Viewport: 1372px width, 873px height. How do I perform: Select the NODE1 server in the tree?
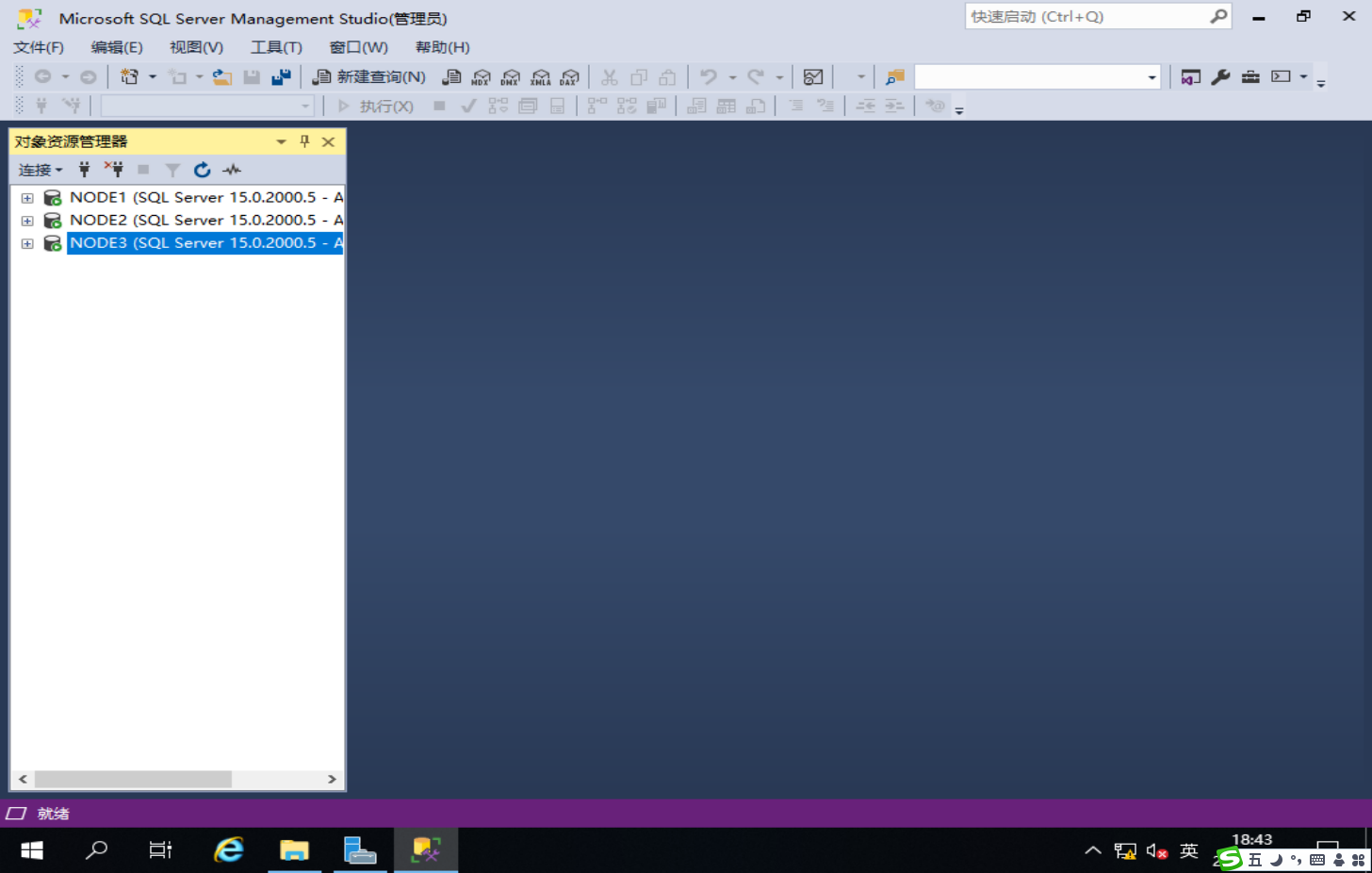(206, 197)
